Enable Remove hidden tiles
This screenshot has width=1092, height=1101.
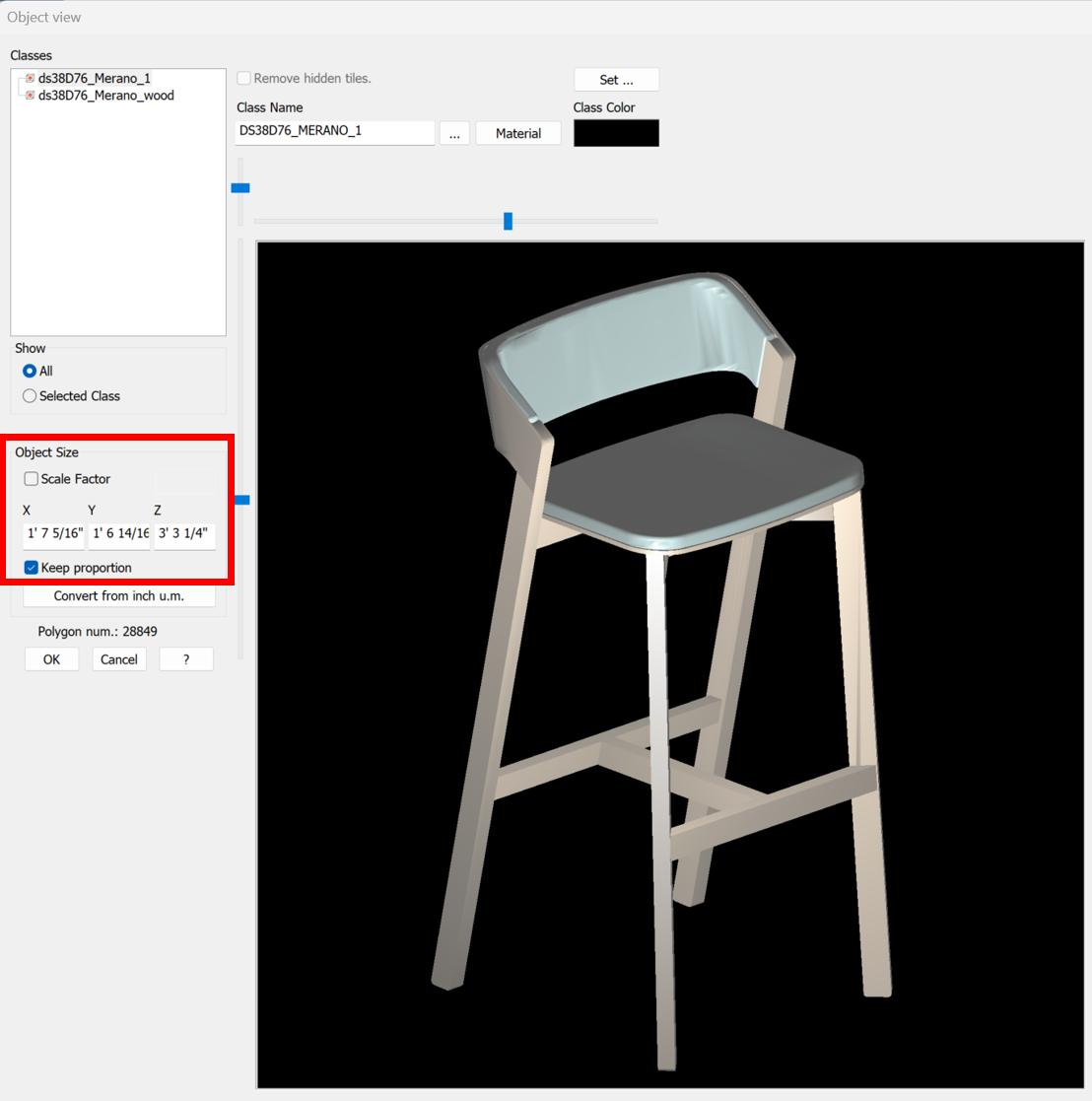[x=243, y=78]
